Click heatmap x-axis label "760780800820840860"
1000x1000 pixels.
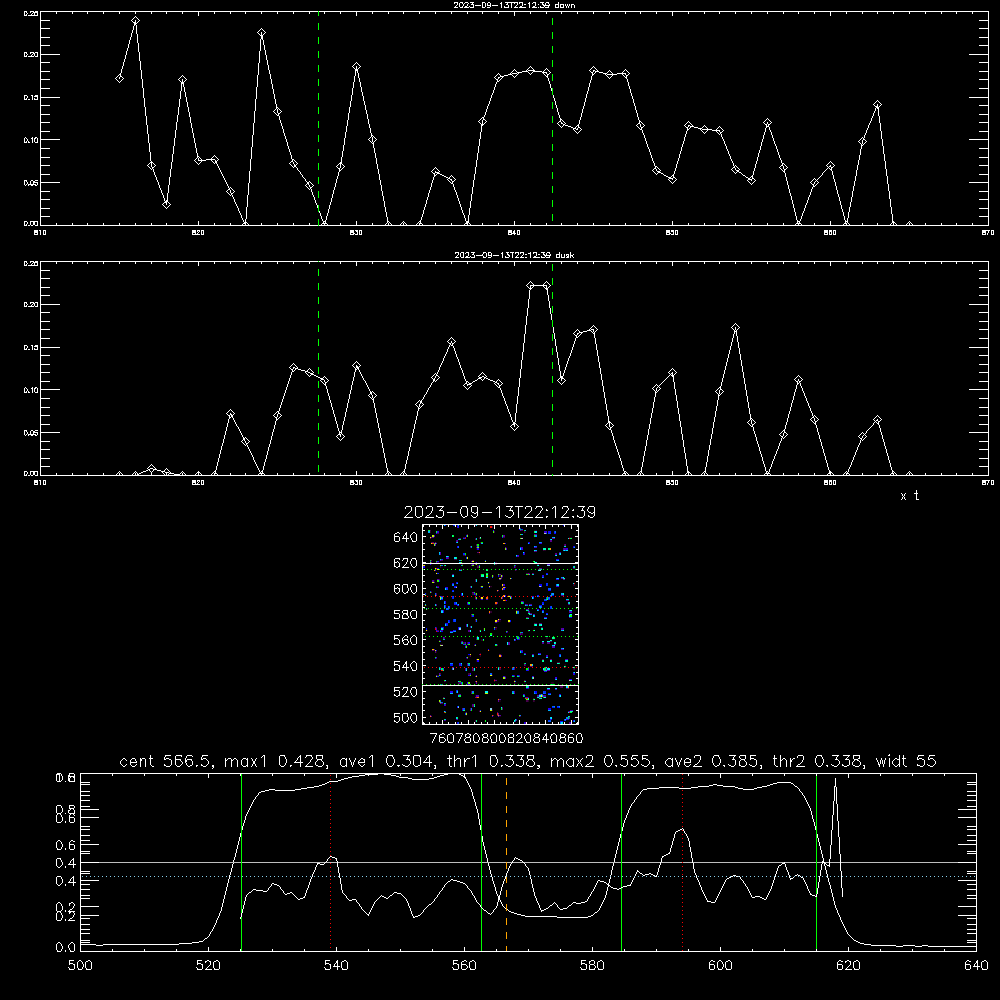coord(506,739)
